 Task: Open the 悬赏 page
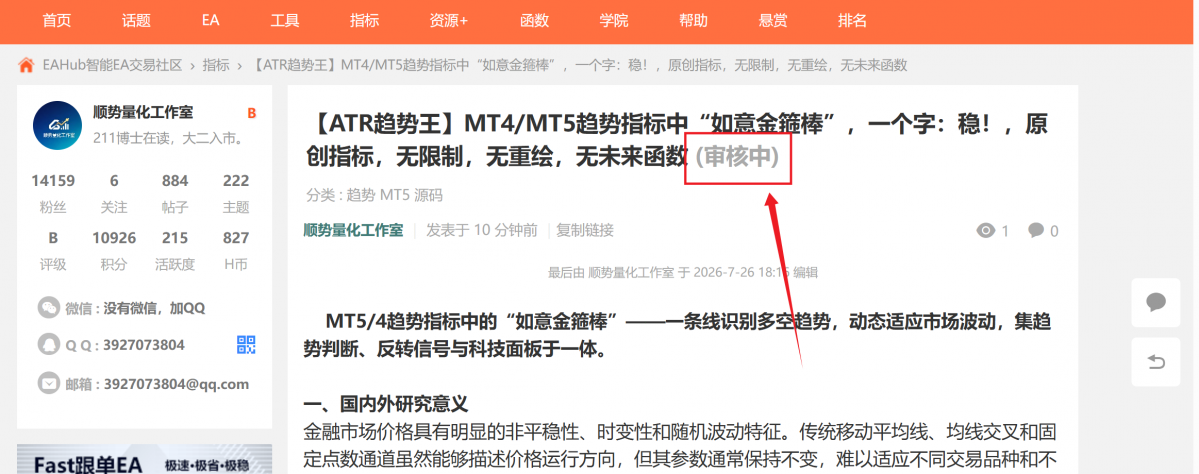773,21
